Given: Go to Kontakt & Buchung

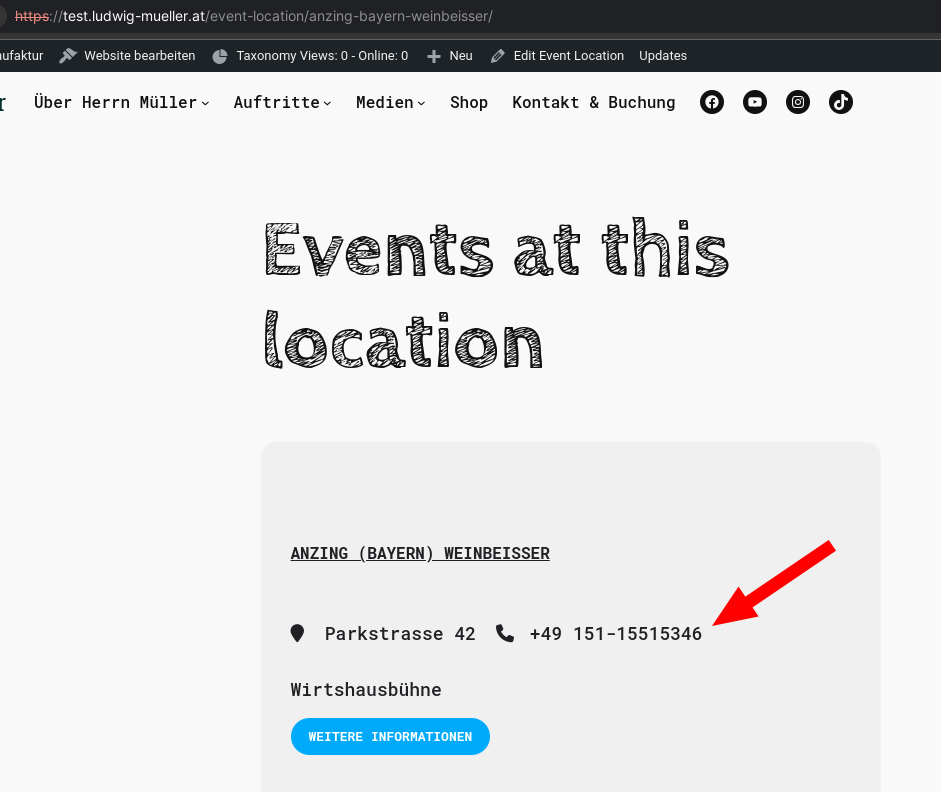Looking at the screenshot, I should tap(594, 103).
